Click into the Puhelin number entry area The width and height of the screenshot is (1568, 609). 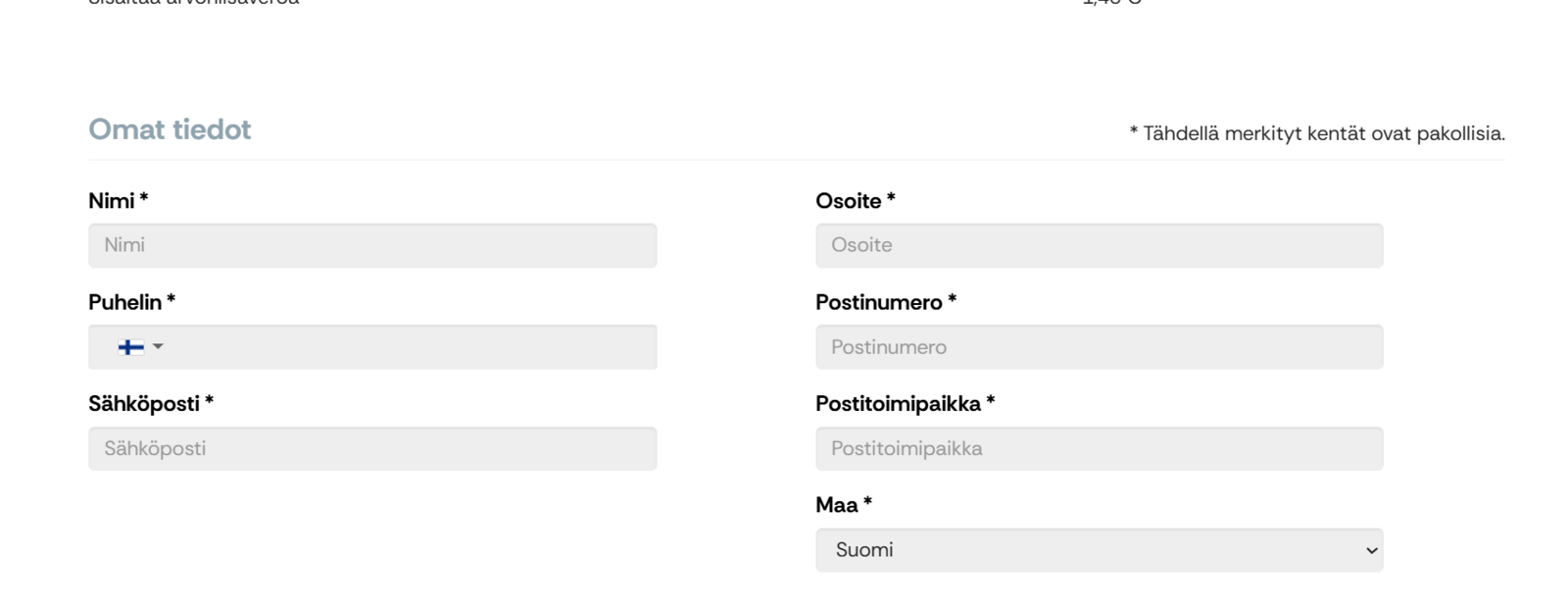tap(412, 347)
